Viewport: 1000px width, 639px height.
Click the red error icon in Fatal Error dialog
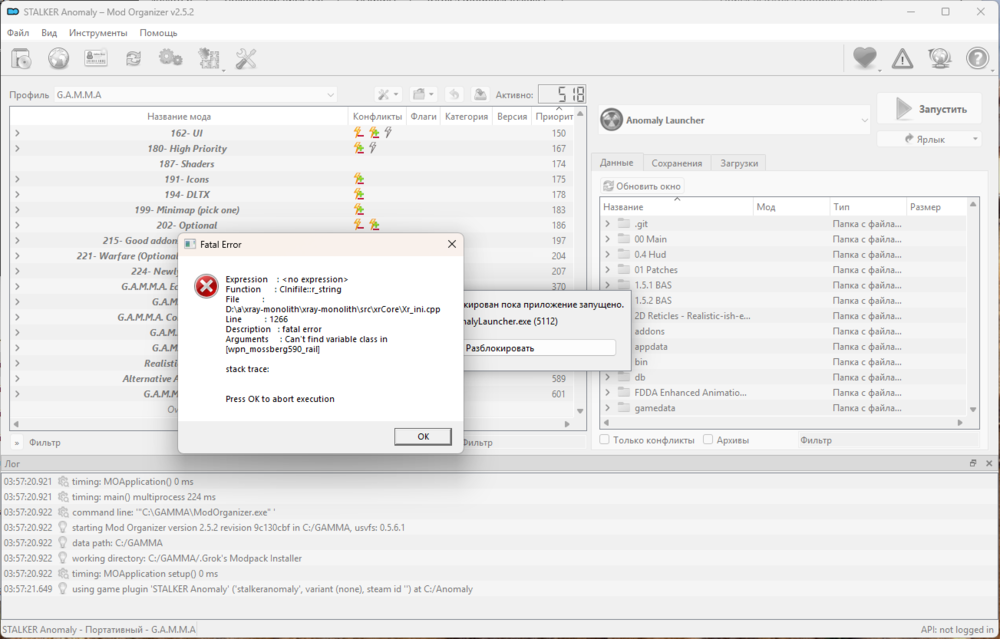206,286
